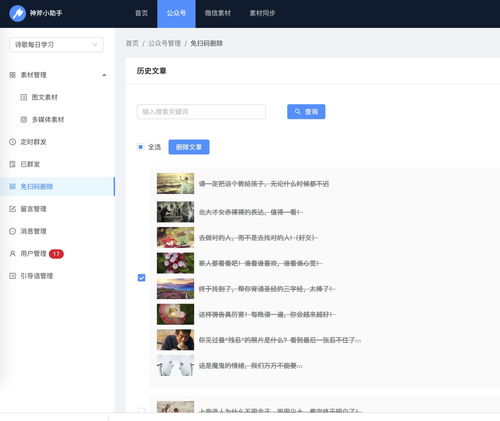
Task: Click the 多媒体素材 sidebar icon
Action: 23,119
